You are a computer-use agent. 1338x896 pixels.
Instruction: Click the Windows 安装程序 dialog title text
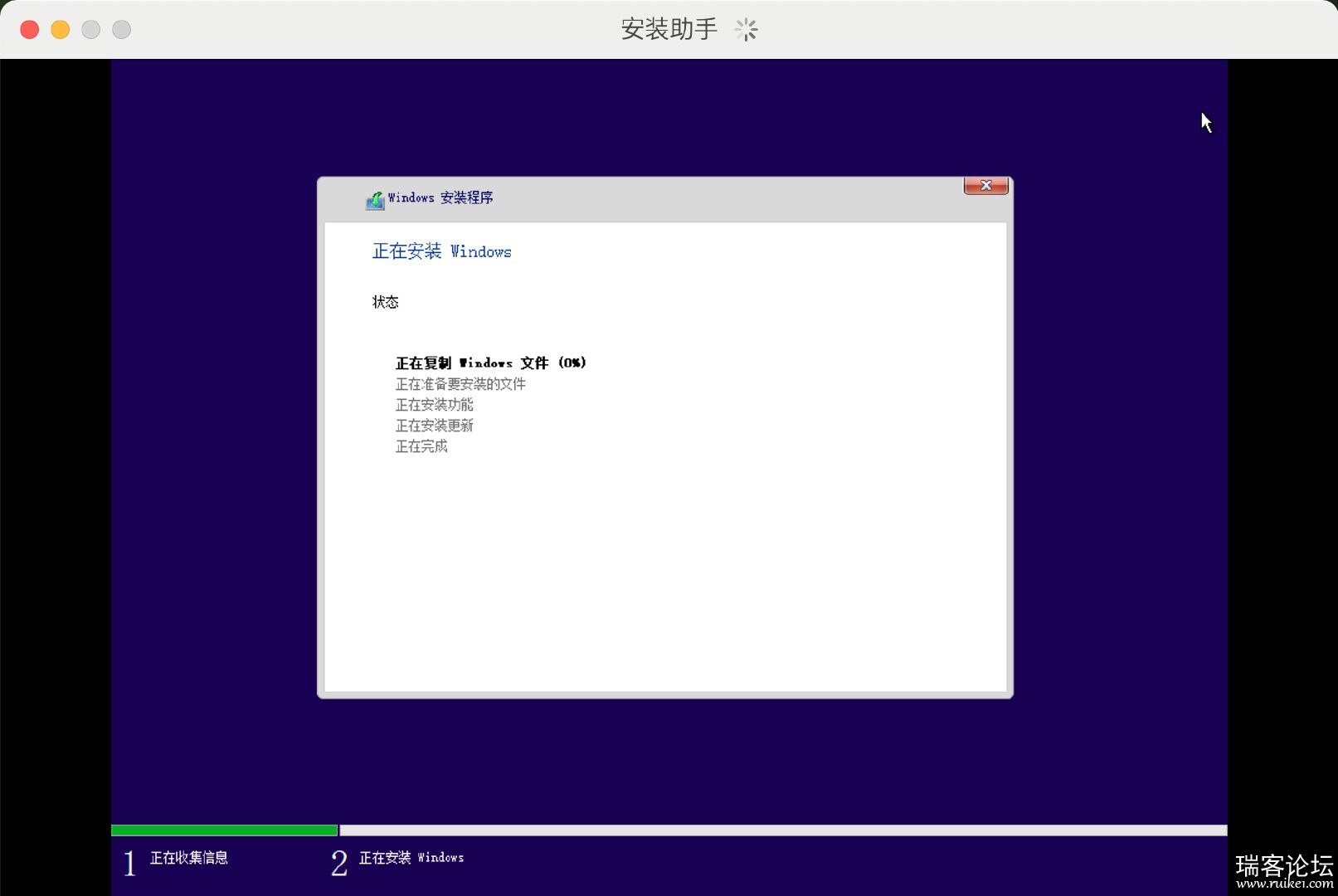pyautogui.click(x=440, y=197)
